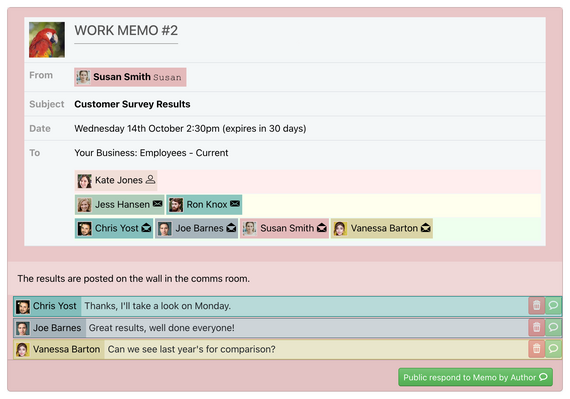570x399 pixels.
Task: Delete Vanessa Barton's comment using trash icon
Action: click(x=536, y=349)
